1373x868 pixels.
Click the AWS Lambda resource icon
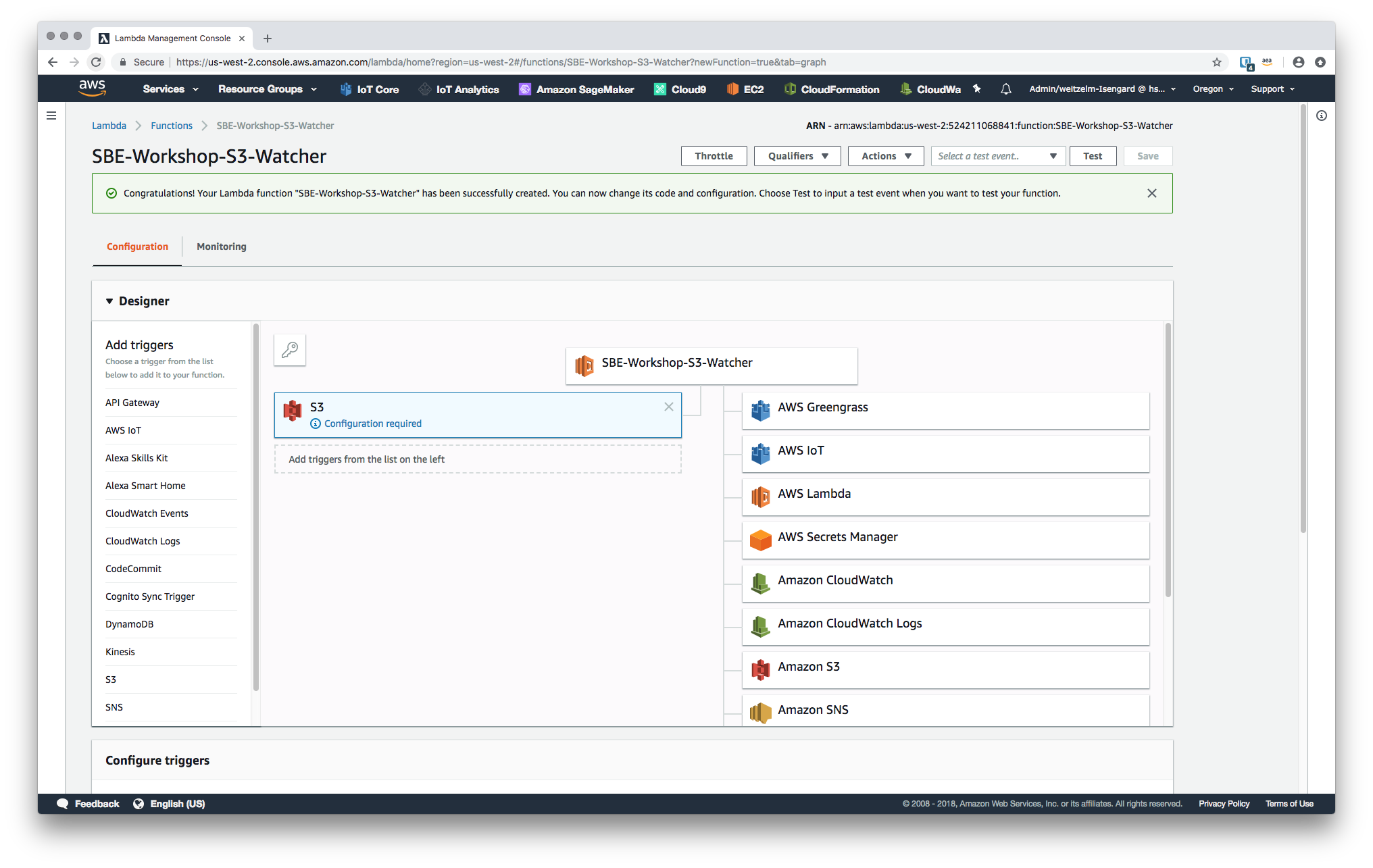click(761, 496)
